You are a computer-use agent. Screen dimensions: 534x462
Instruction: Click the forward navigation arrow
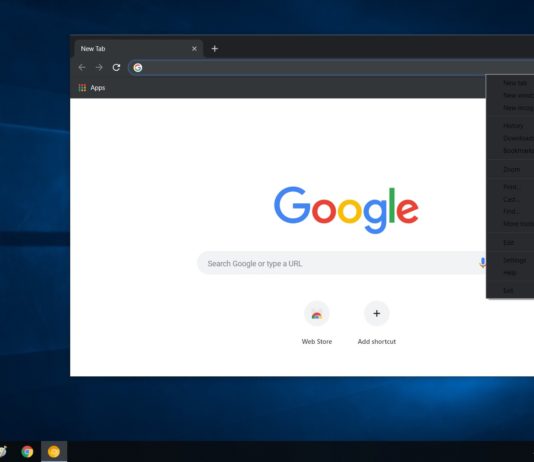(x=99, y=67)
